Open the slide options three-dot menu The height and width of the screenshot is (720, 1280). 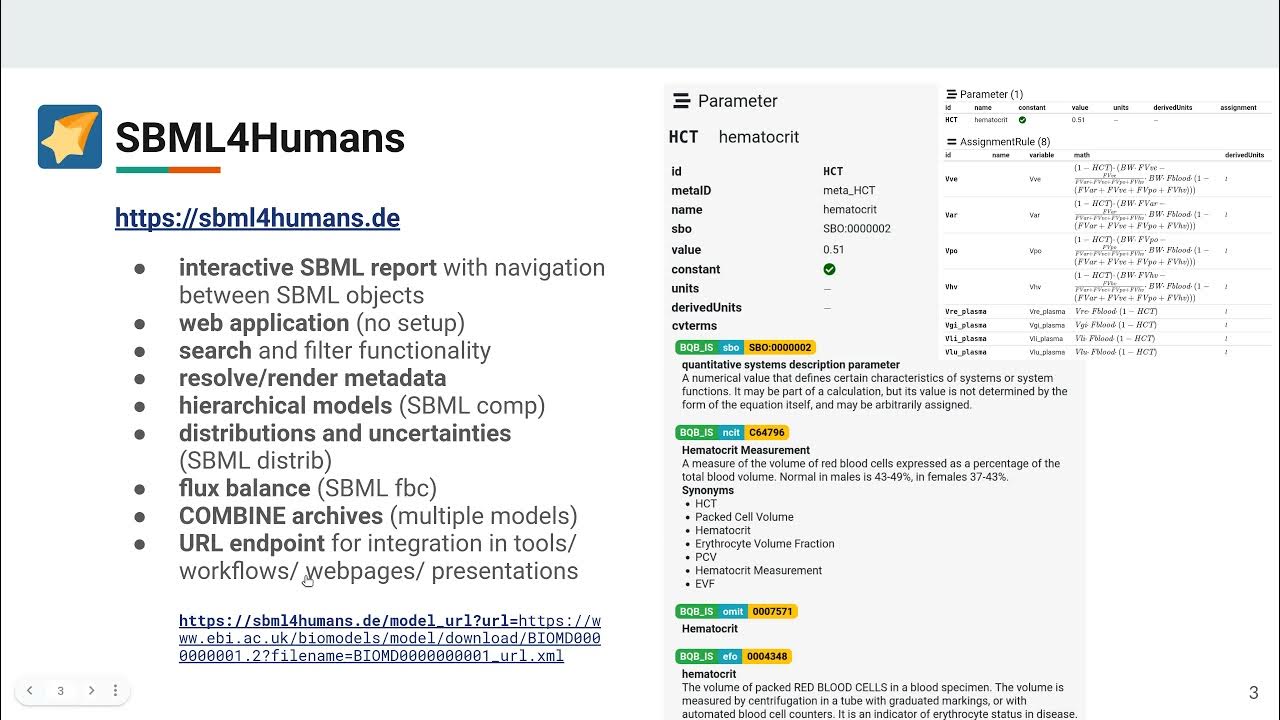(115, 690)
